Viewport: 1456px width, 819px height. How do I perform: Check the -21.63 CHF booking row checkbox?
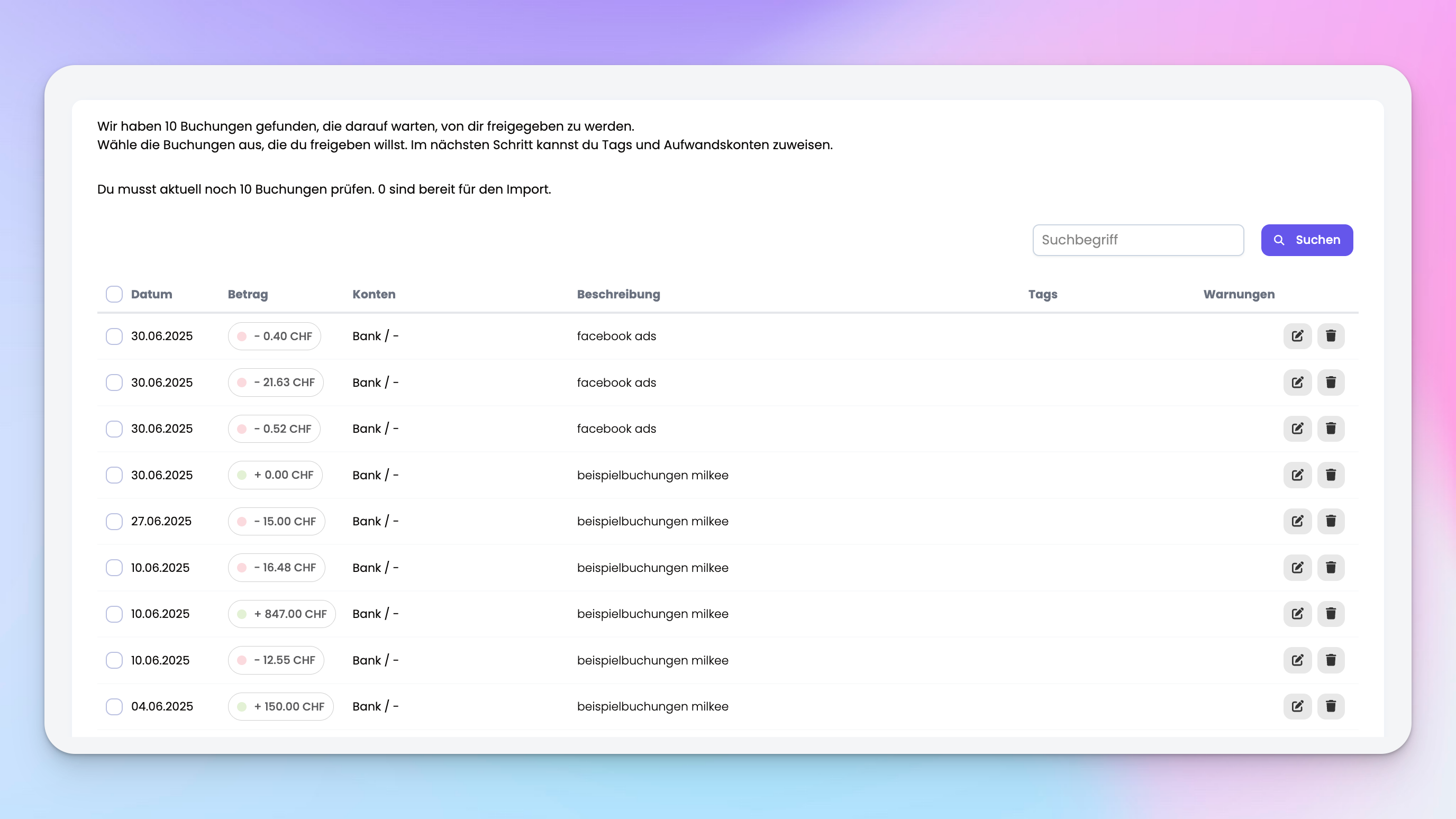[114, 382]
